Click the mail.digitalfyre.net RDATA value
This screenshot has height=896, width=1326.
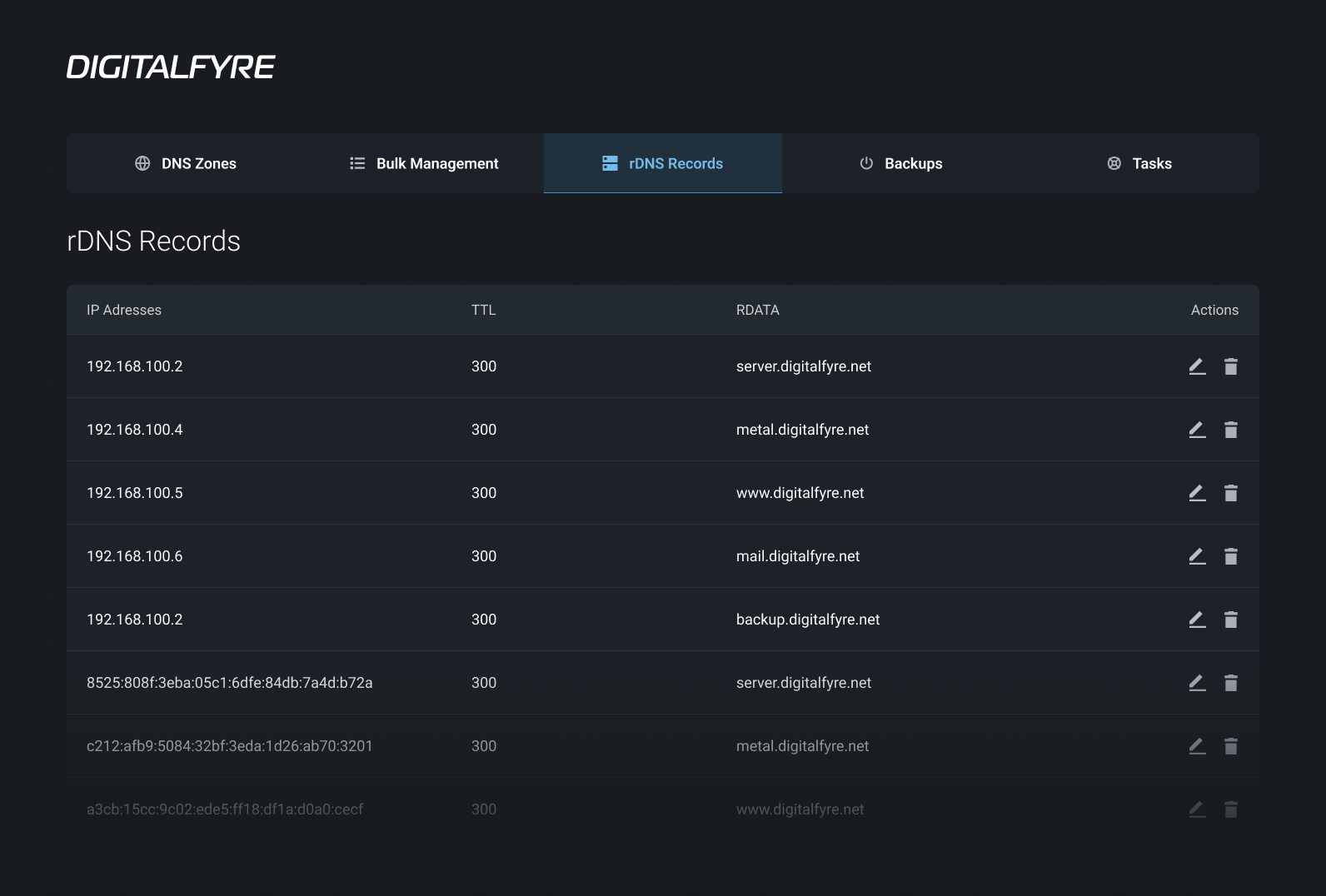tap(798, 556)
